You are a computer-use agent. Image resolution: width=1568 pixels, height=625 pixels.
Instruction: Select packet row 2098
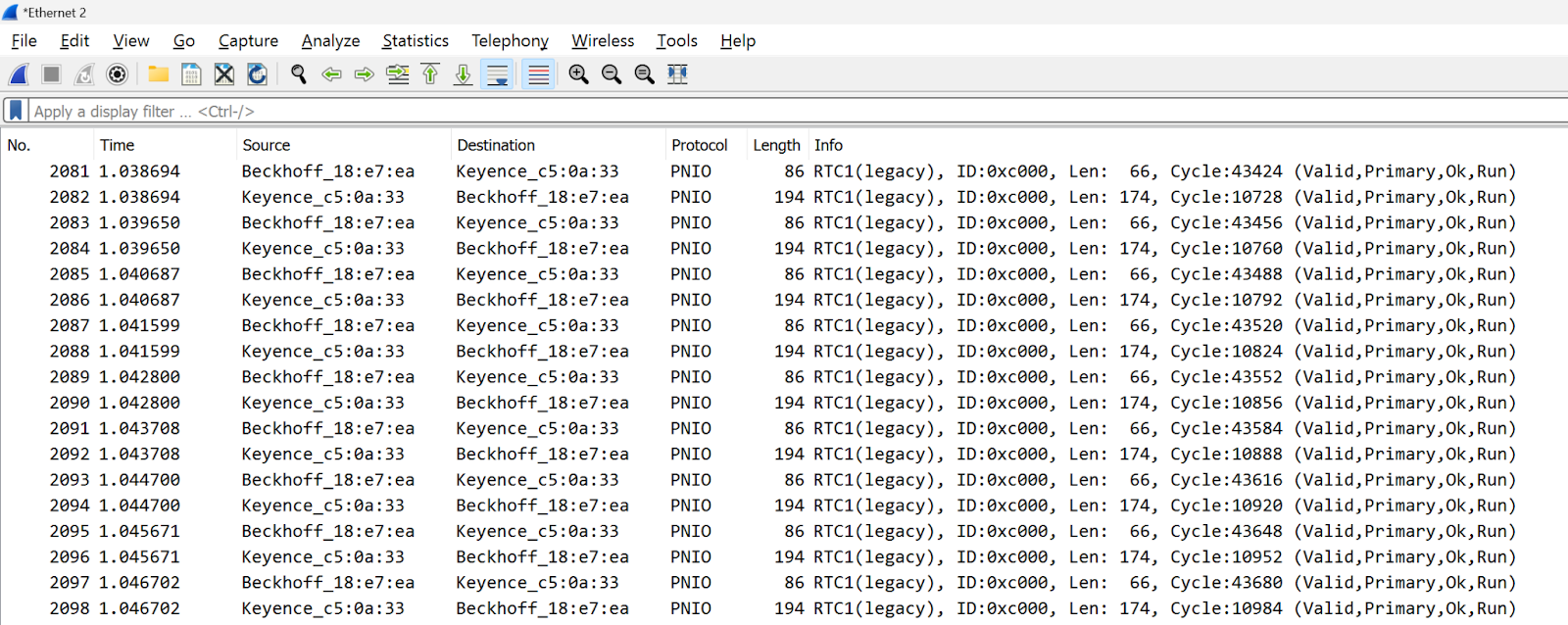click(784, 608)
